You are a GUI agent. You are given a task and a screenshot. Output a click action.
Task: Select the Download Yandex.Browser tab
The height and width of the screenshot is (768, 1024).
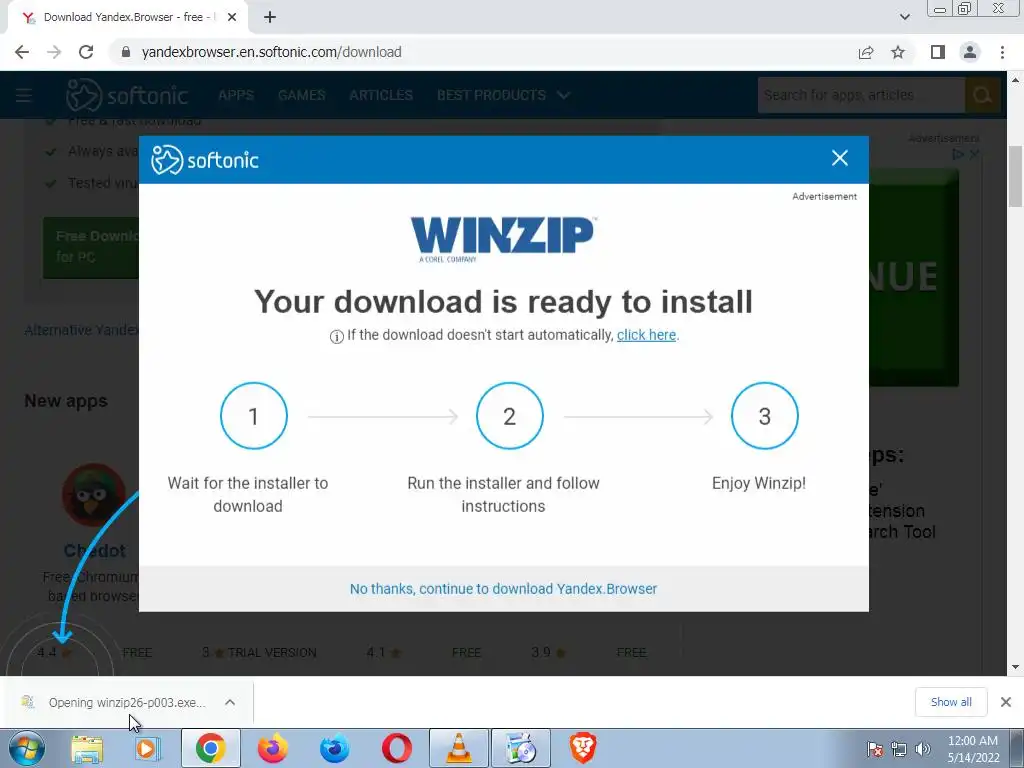[x=127, y=18]
